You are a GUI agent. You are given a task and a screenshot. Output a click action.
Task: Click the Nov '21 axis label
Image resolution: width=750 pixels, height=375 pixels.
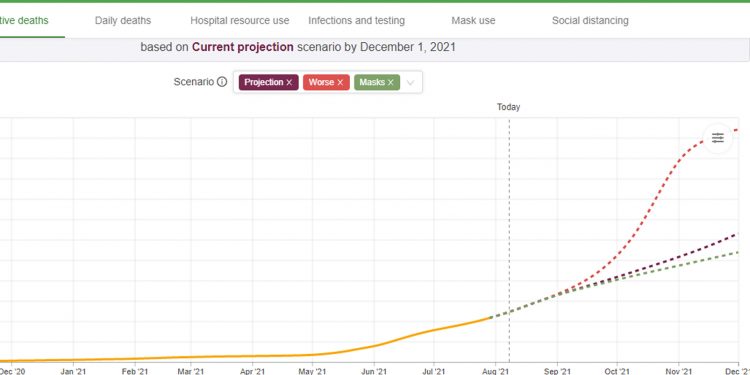pos(679,371)
